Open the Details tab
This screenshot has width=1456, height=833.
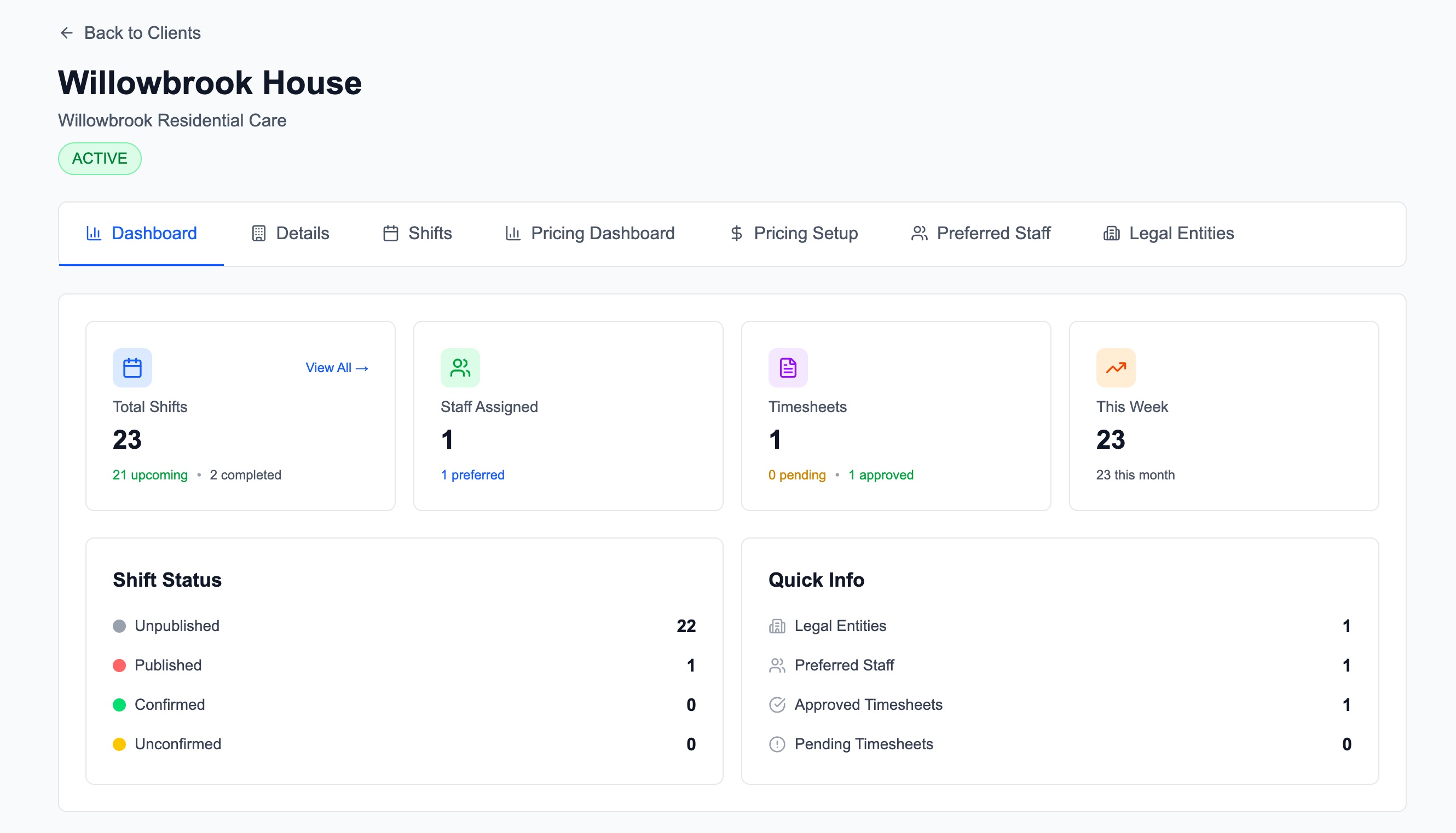[x=291, y=233]
